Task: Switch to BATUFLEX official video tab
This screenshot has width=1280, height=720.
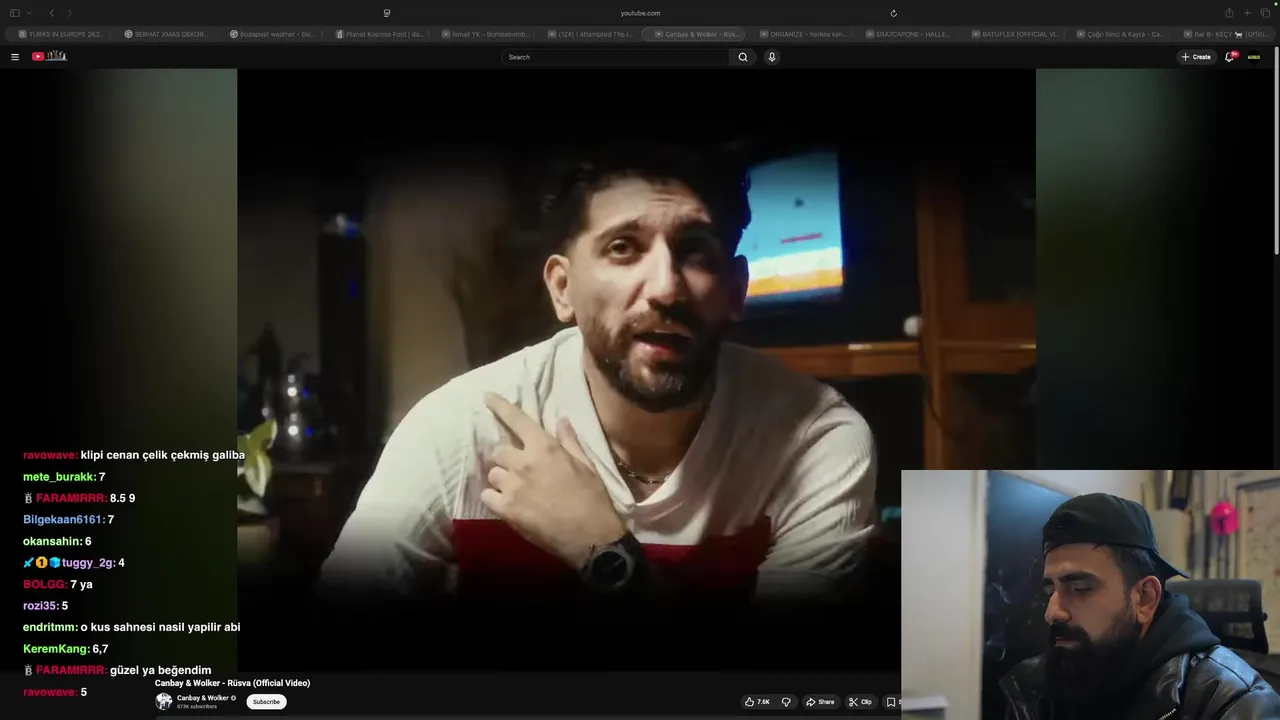Action: pos(1012,34)
